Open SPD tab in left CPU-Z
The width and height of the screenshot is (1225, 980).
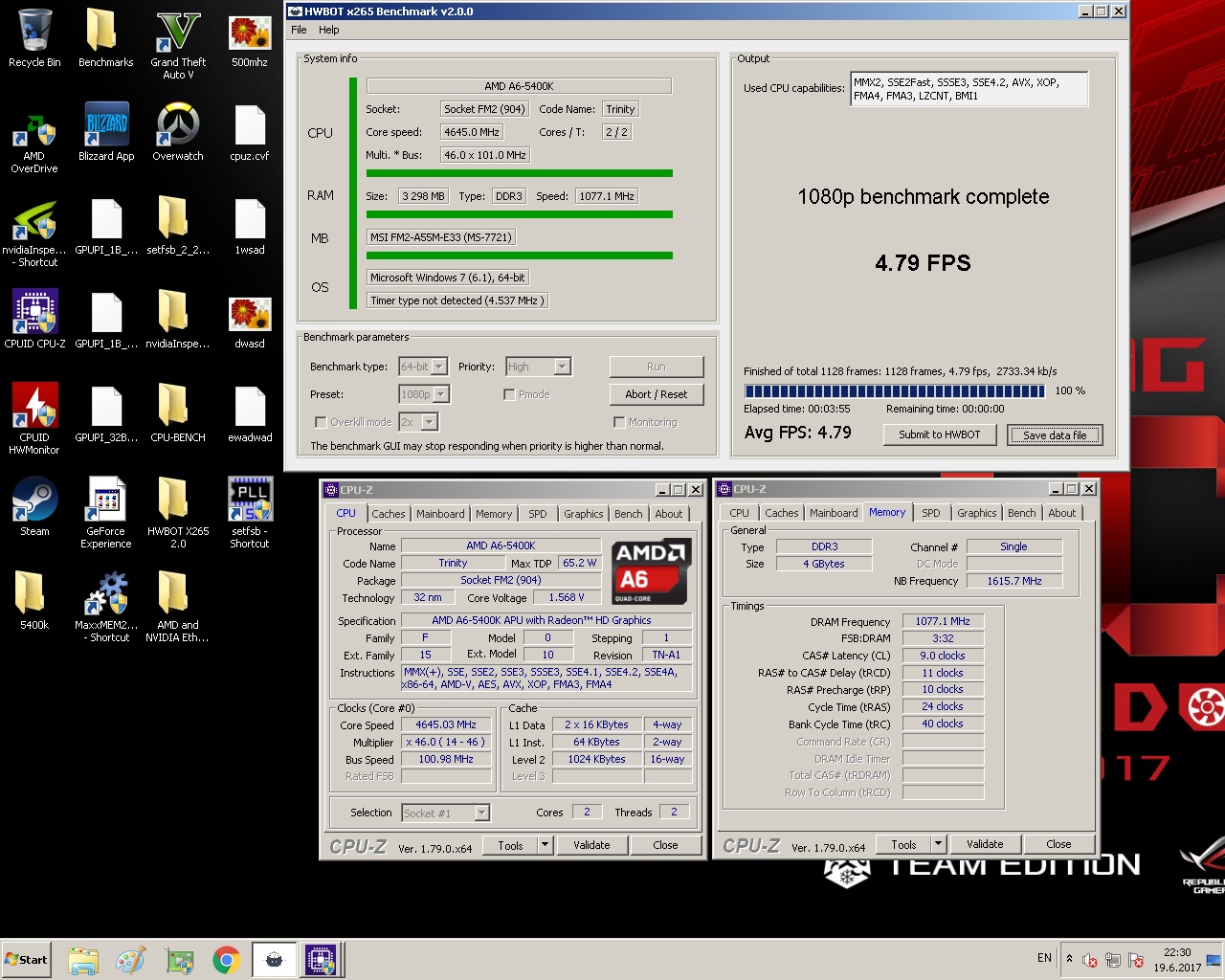pyautogui.click(x=538, y=514)
